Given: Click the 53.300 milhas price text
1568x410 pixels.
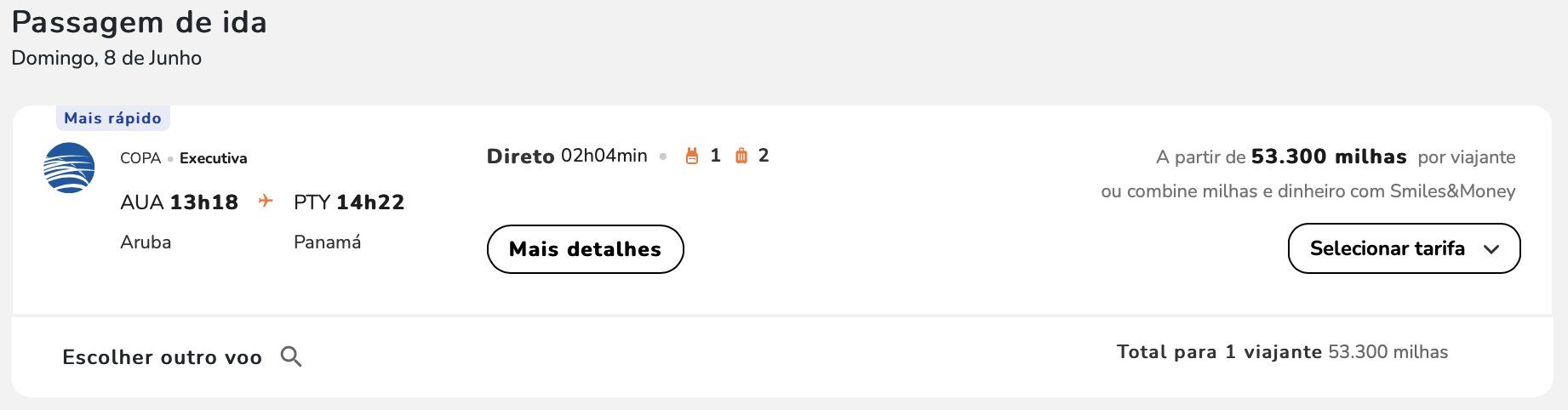Looking at the screenshot, I should tap(1329, 157).
